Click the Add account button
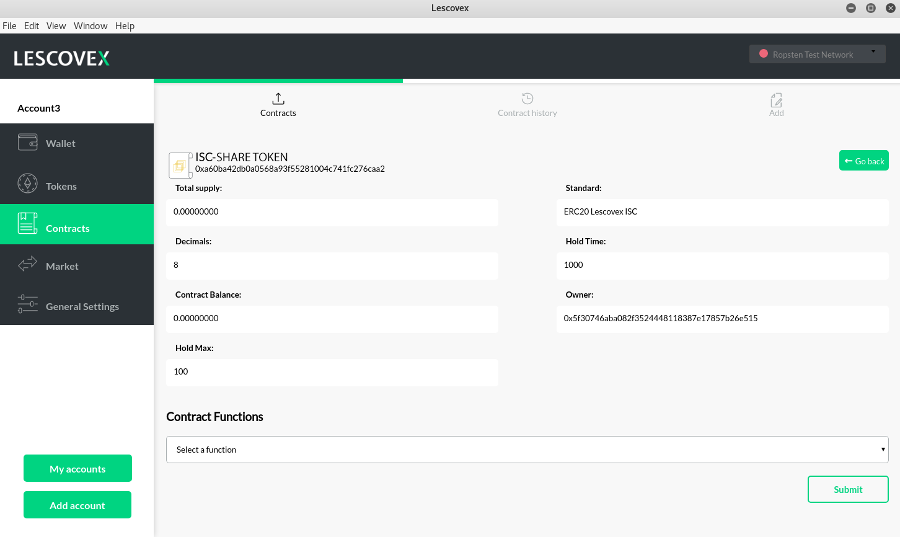The width and height of the screenshot is (900, 537). tap(77, 505)
